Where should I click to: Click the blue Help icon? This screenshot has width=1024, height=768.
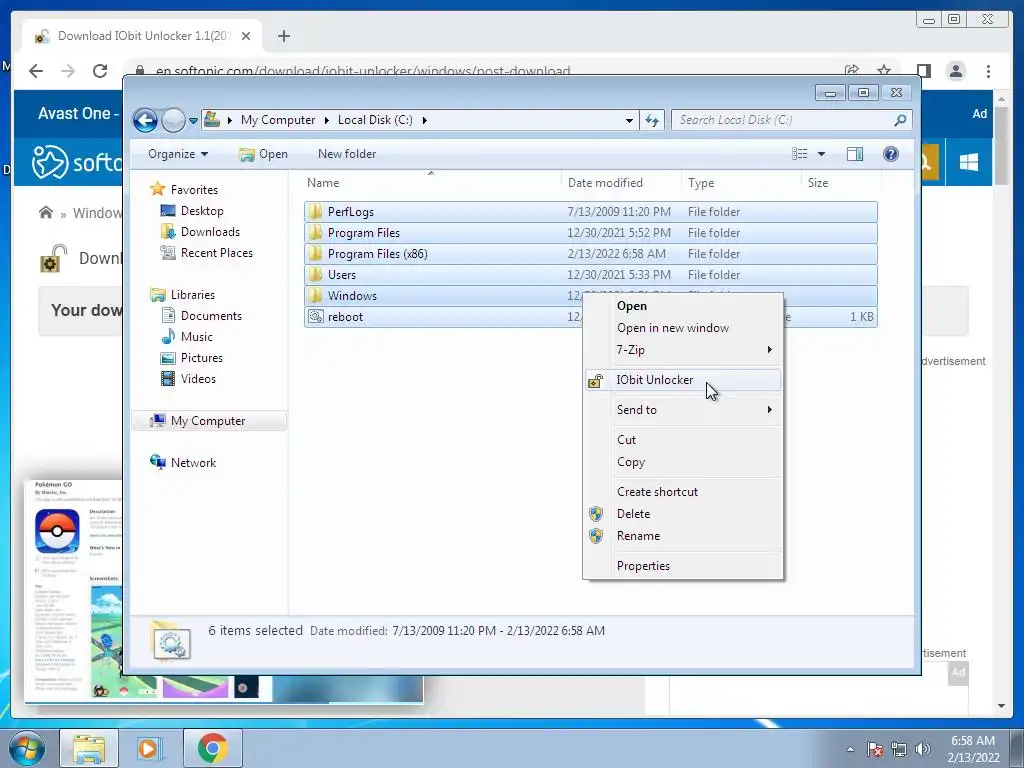pos(891,154)
